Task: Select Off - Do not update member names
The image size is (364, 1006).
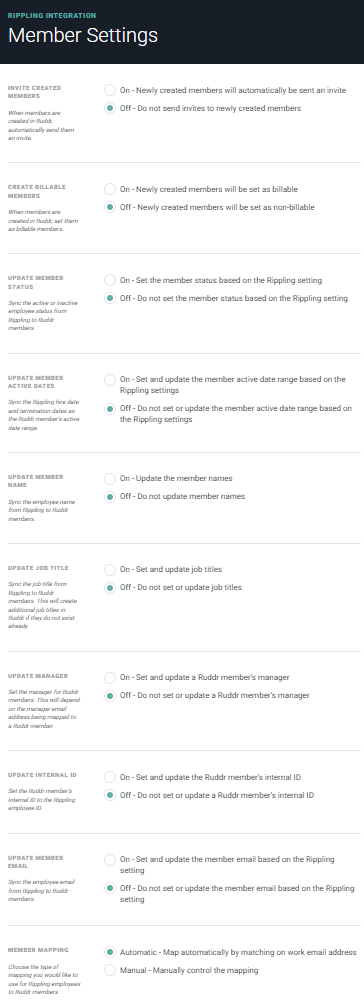Action: (110, 496)
